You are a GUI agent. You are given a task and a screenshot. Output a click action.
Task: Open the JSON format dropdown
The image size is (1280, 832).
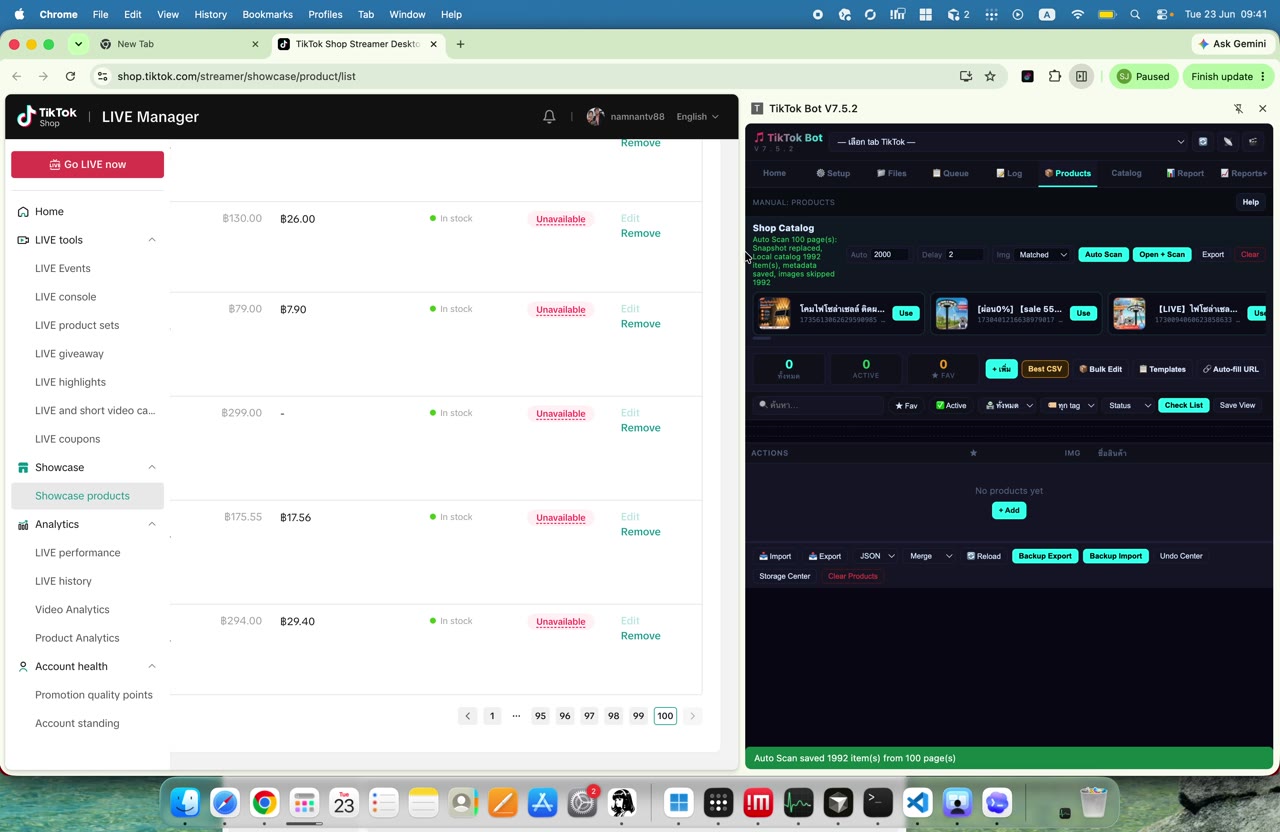coord(876,556)
